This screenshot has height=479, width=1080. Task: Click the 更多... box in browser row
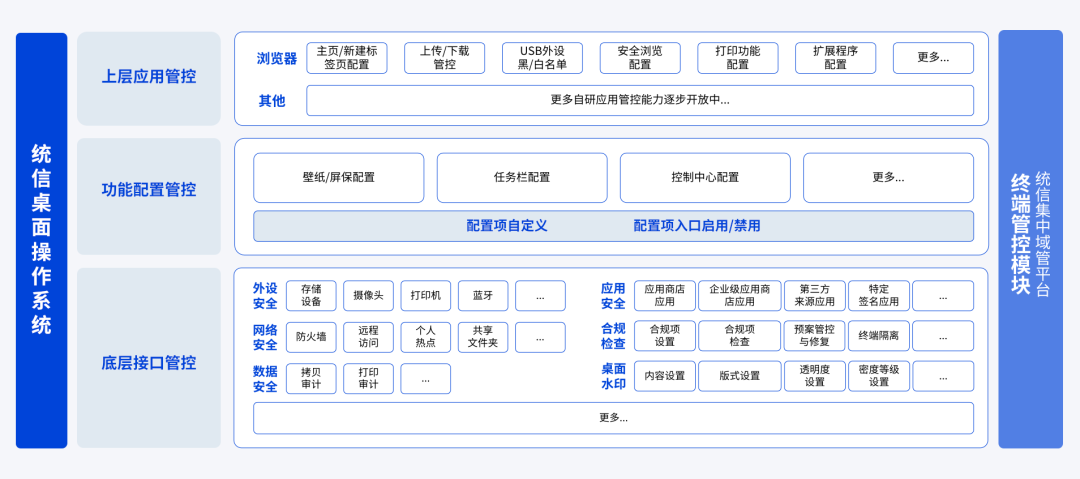click(933, 58)
